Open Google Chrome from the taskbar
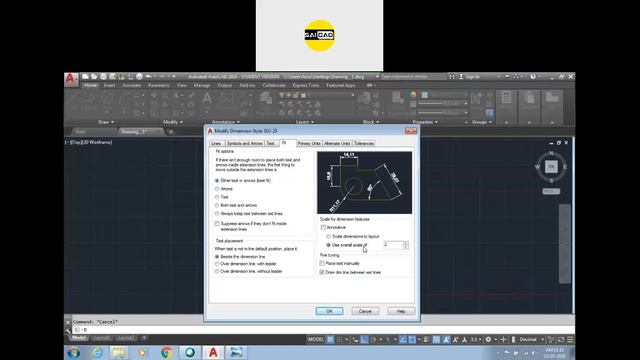 click(x=166, y=352)
